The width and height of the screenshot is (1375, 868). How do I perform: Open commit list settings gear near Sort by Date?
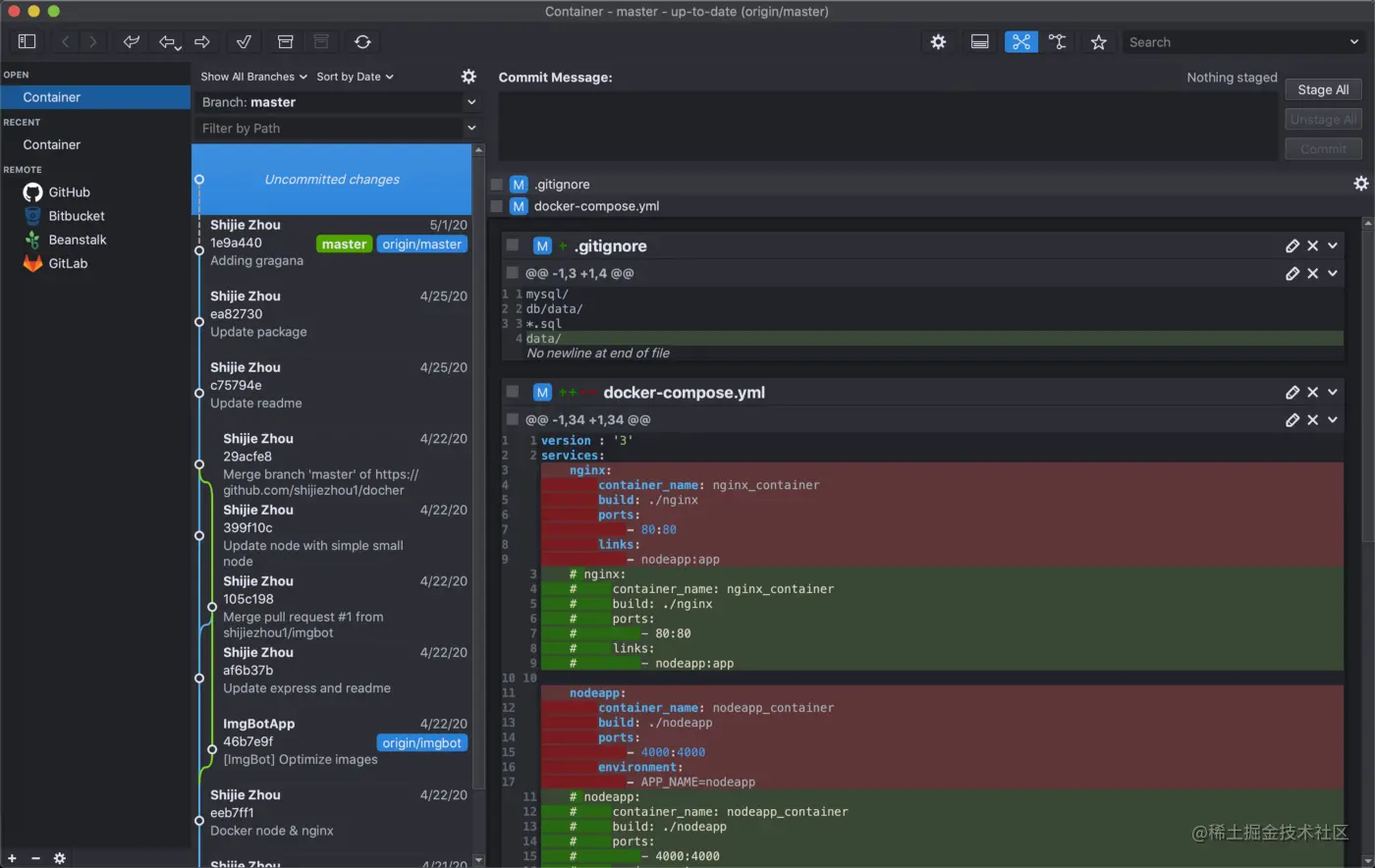point(468,77)
